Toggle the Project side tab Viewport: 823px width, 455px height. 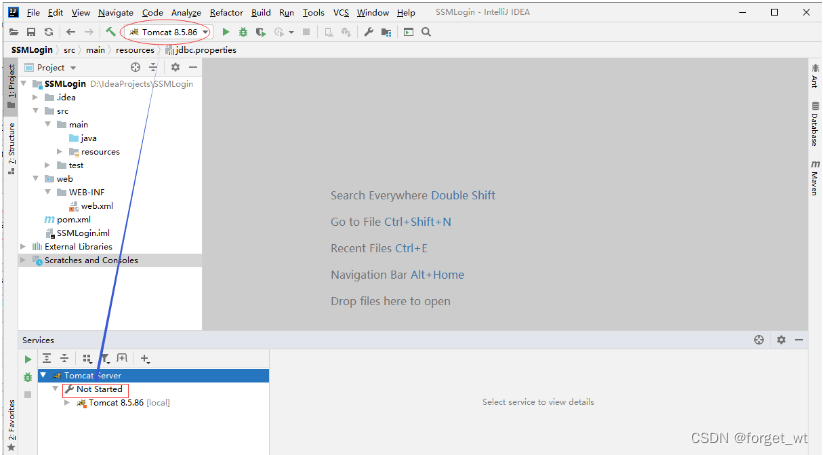[11, 86]
